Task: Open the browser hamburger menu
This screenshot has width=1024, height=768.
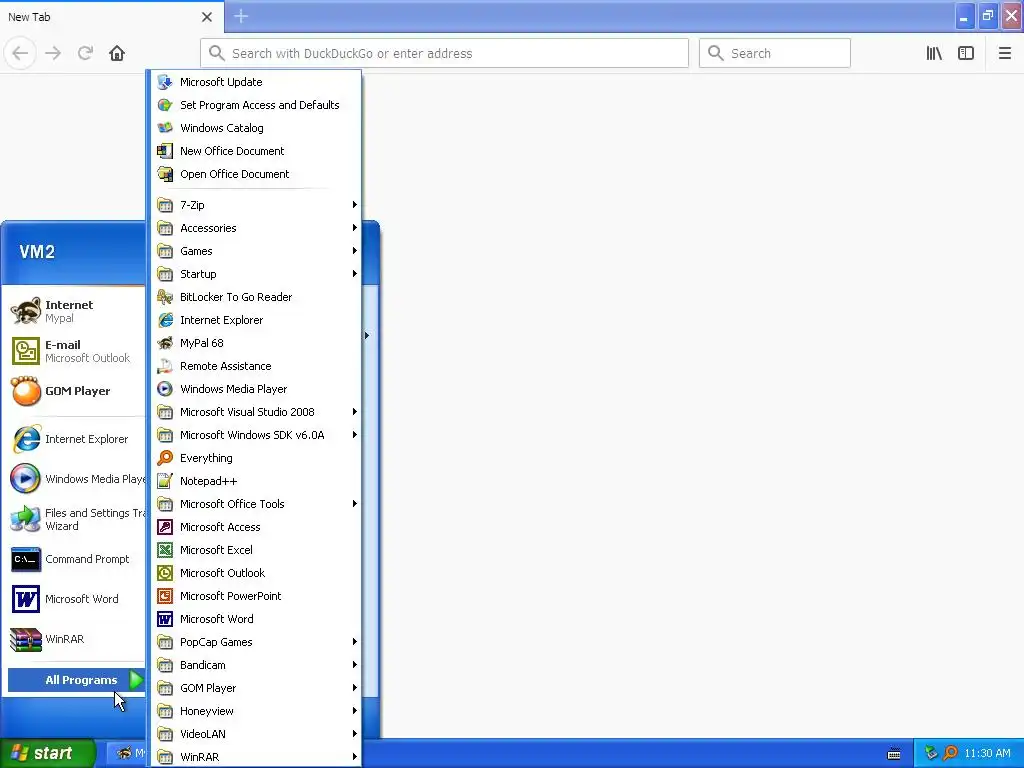Action: tap(1004, 53)
